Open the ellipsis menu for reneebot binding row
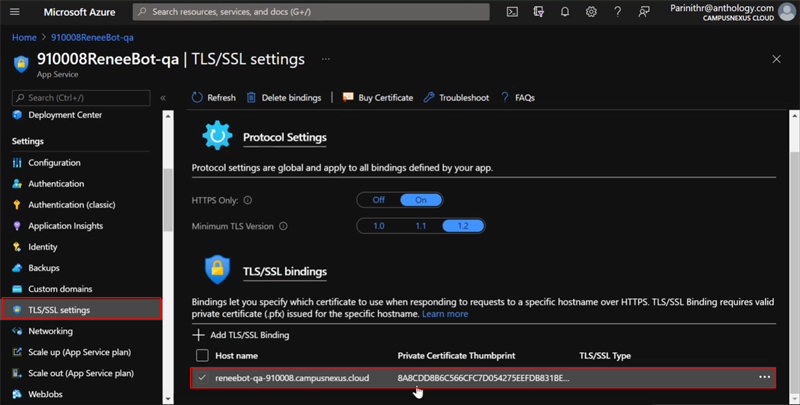This screenshot has width=800, height=405. [x=764, y=377]
